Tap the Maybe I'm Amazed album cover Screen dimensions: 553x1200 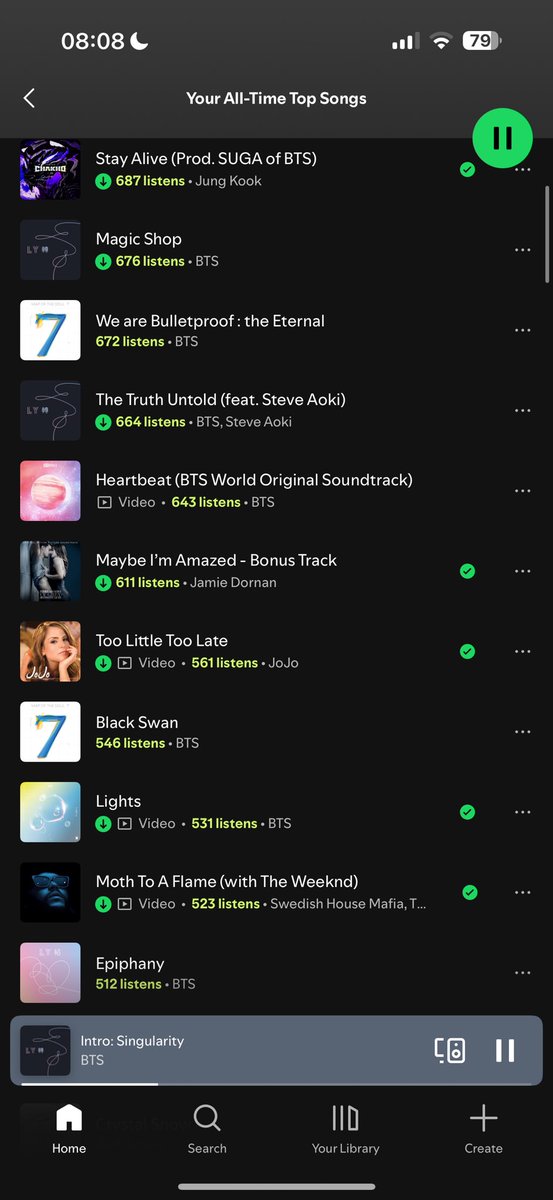(x=50, y=571)
